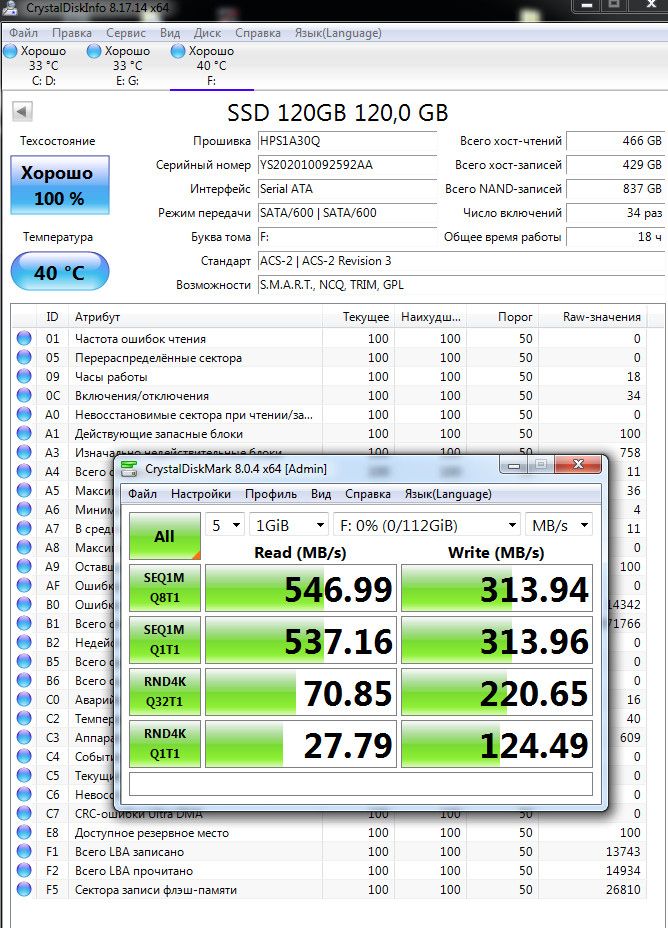Open the test count dropdown showing 5
Screen dimensions: 668x928
click(x=225, y=525)
